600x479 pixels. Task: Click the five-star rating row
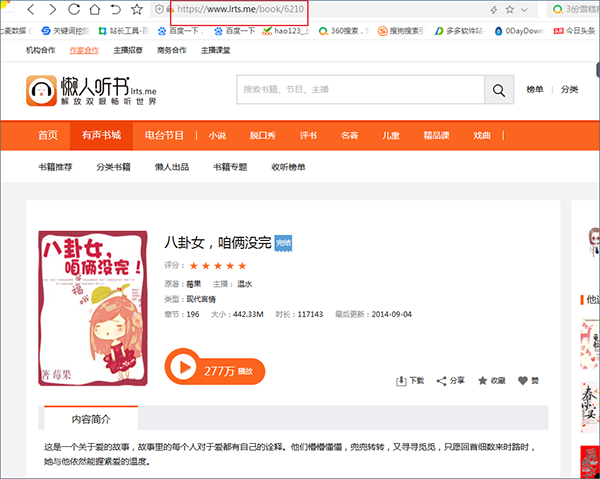pos(218,266)
